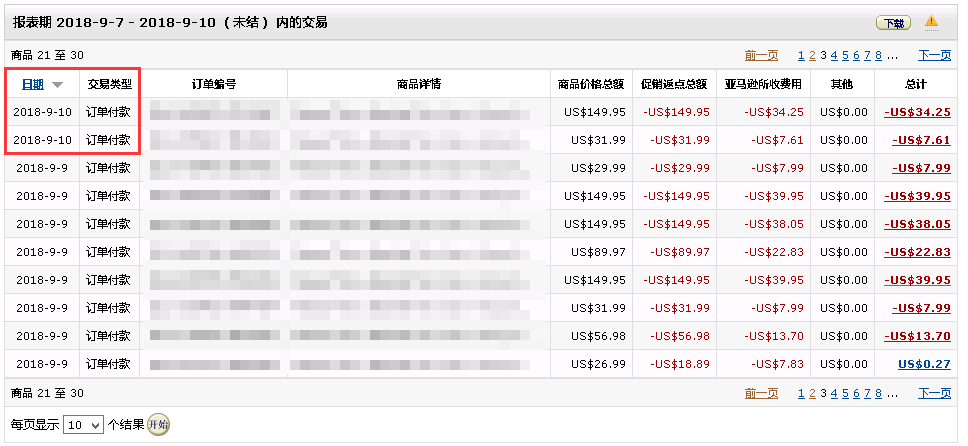Go to 前一页 in the bottom pagination

pos(761,393)
